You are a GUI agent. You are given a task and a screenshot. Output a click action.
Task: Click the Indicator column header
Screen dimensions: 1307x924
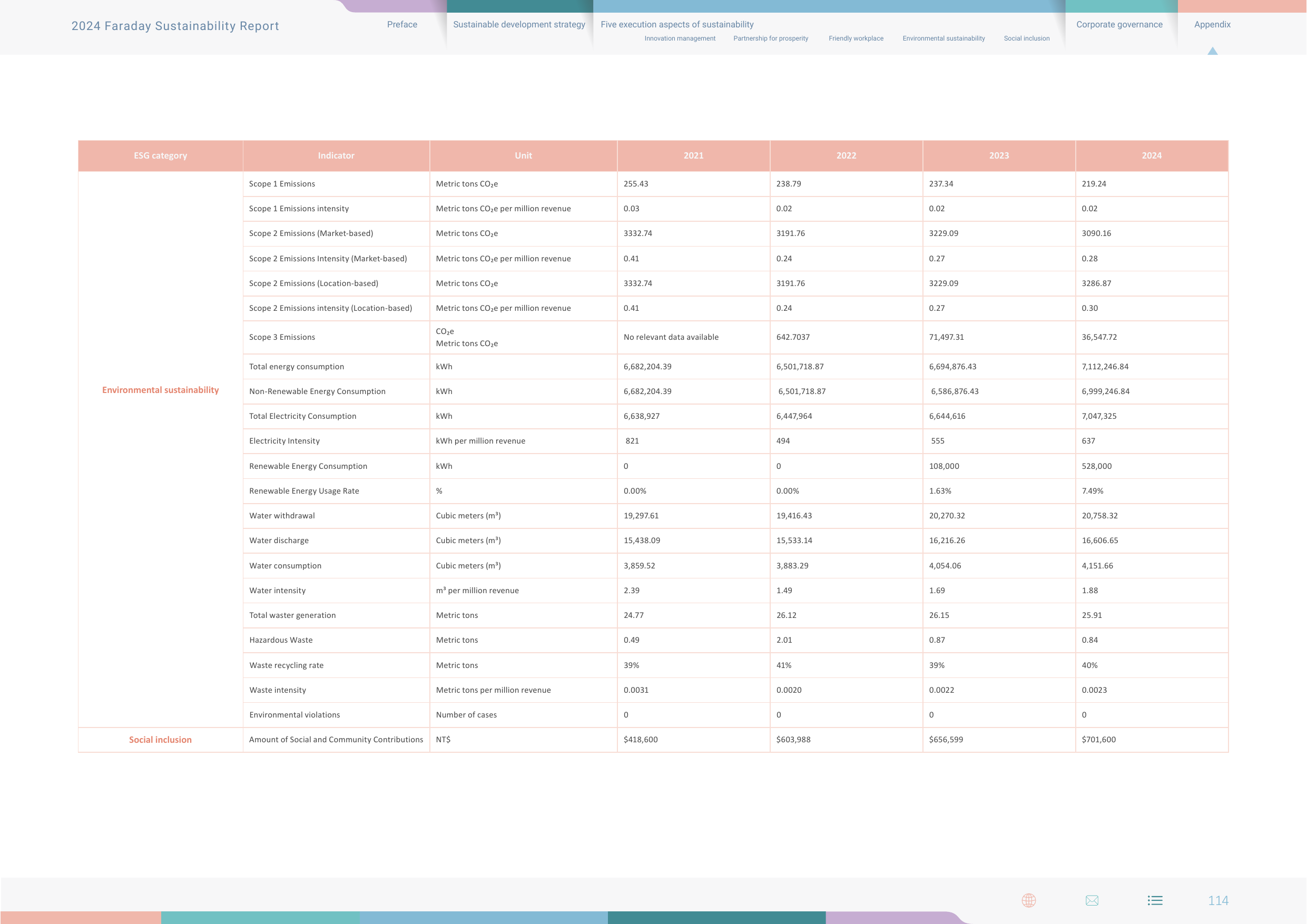tap(336, 155)
